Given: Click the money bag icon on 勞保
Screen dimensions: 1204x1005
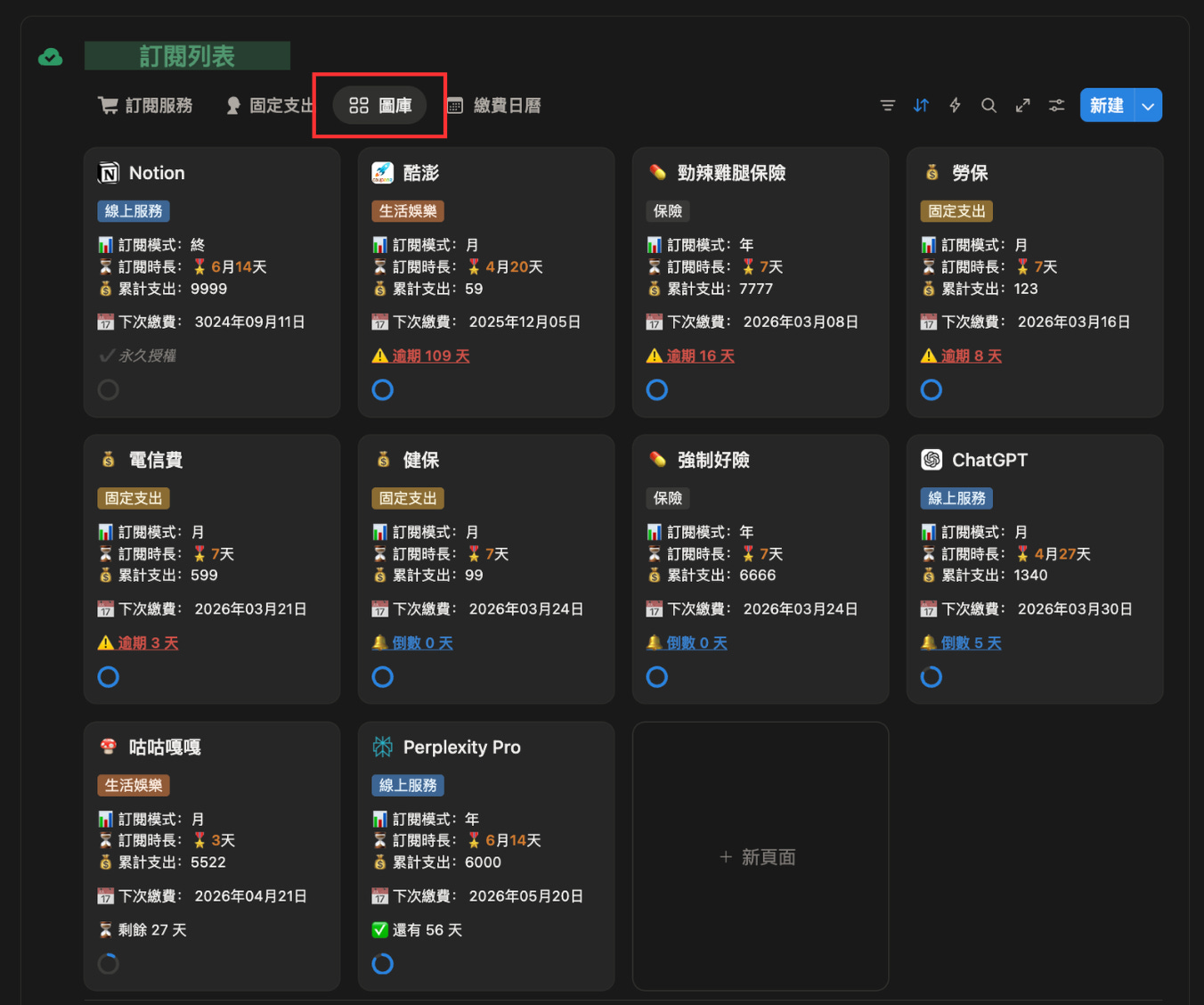Looking at the screenshot, I should (931, 172).
